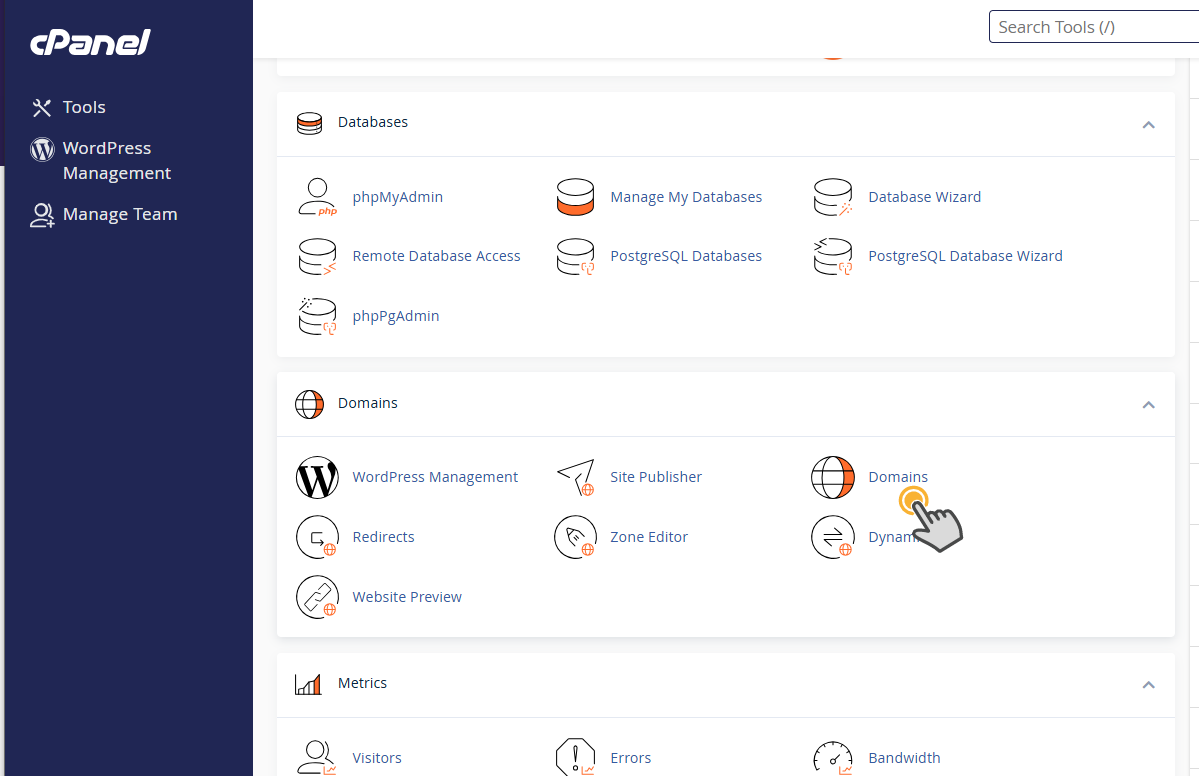Open the phpPgAdmin link
Viewport: 1199px width, 776px height.
(395, 317)
